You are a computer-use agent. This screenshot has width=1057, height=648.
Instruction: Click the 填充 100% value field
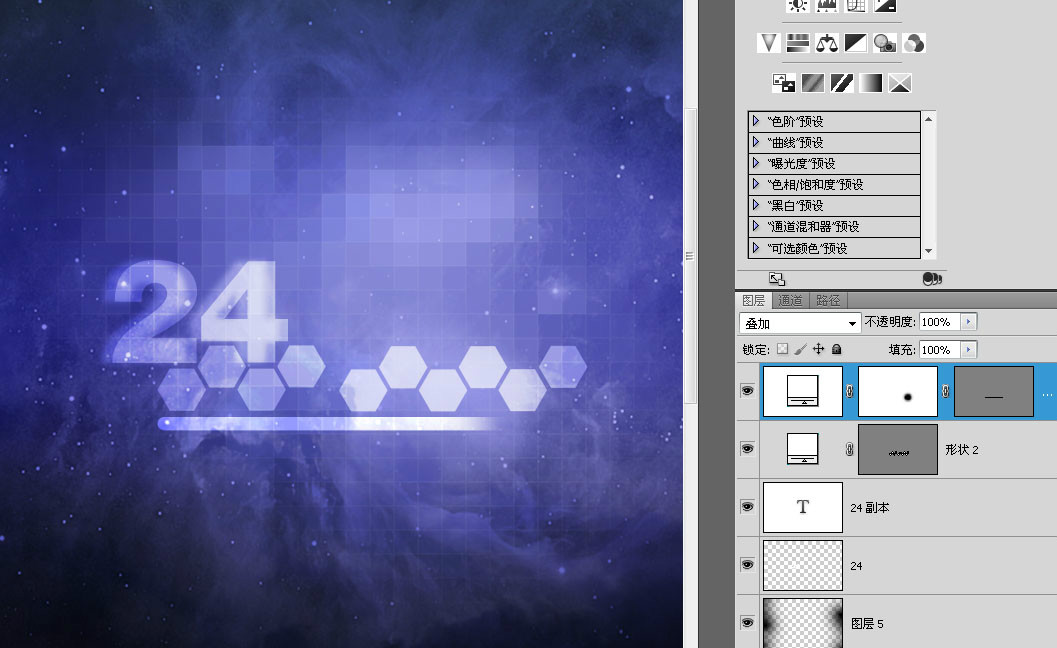pos(940,349)
